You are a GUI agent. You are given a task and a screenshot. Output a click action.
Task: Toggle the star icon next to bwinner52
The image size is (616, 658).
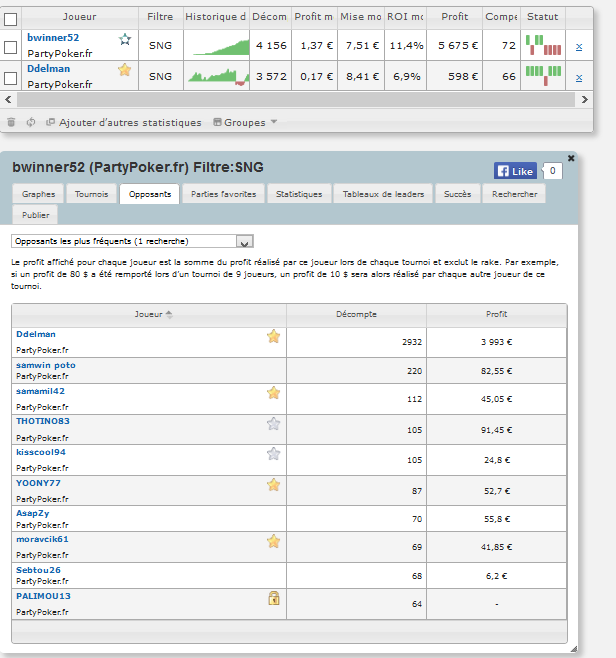125,39
